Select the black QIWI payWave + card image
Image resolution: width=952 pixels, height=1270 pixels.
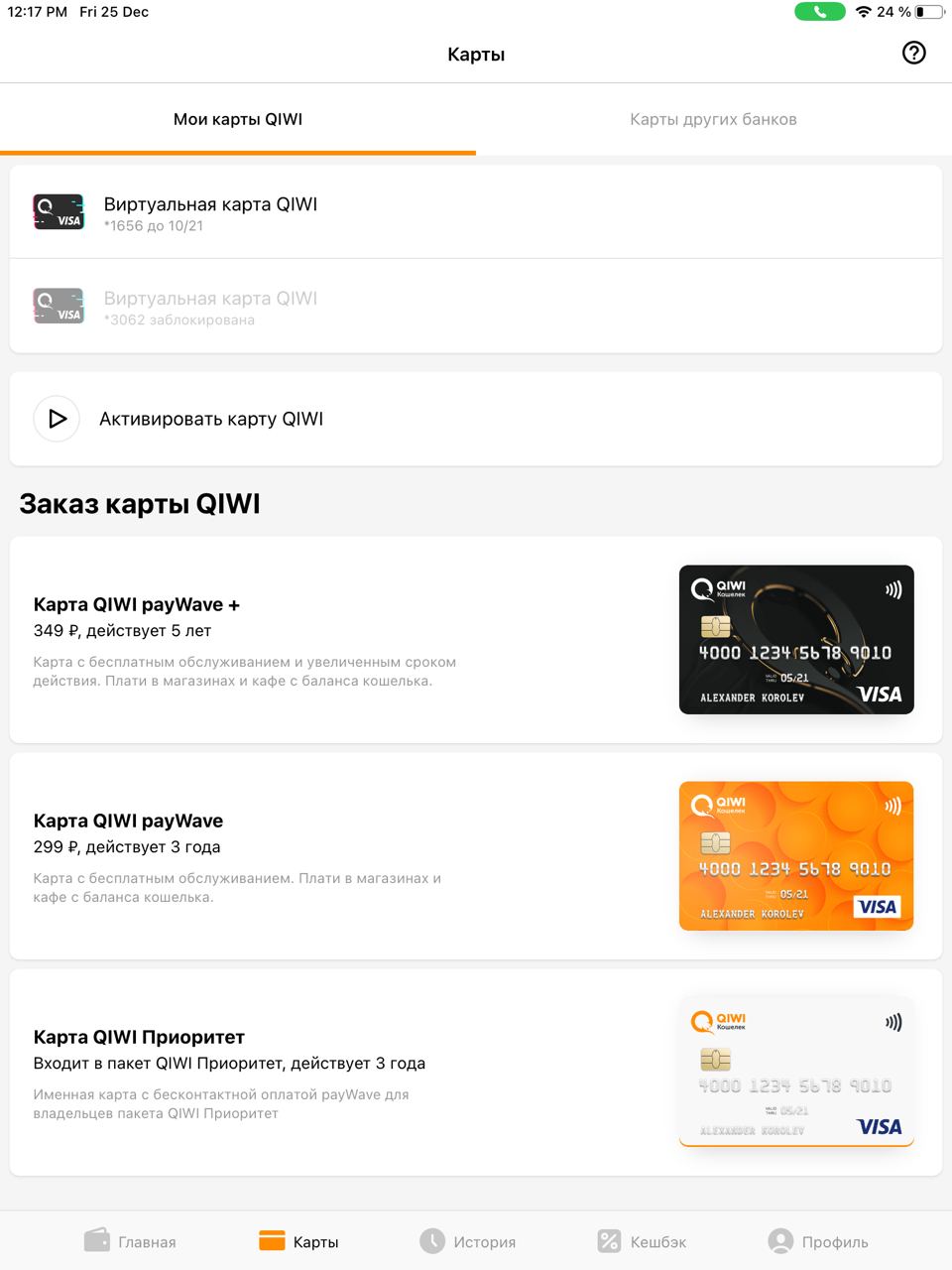(796, 640)
